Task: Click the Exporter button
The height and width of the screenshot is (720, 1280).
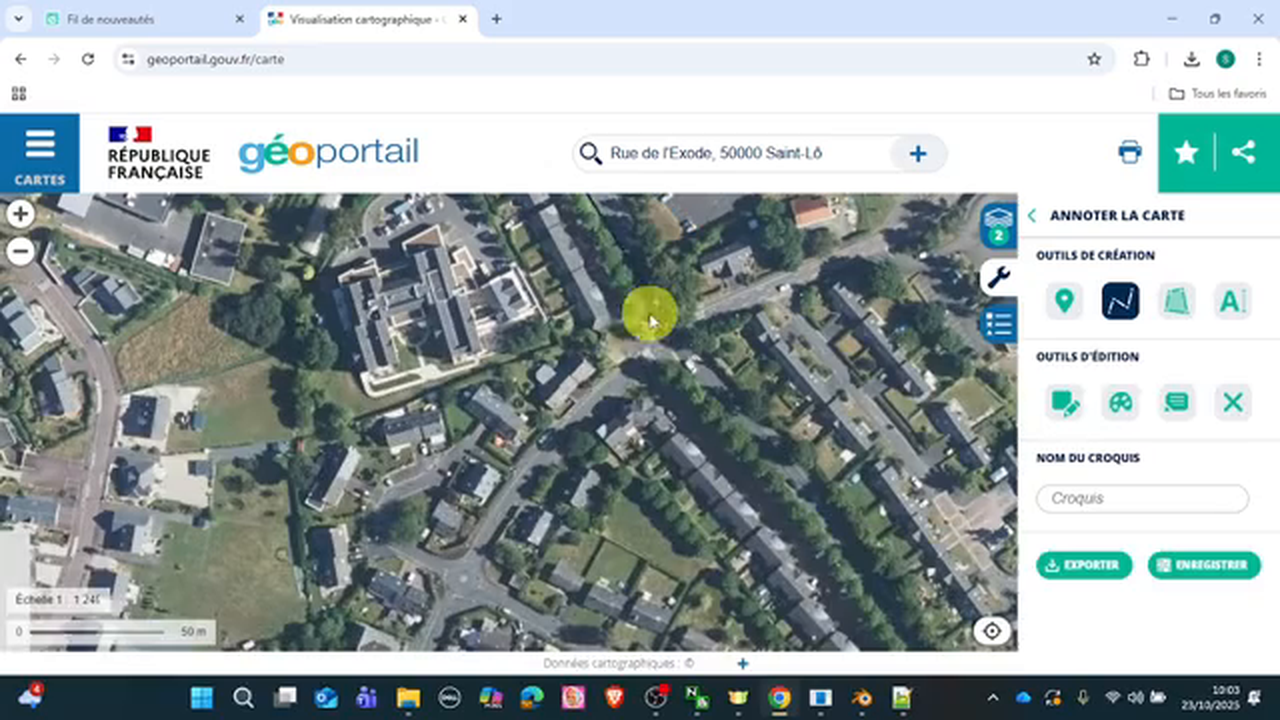Action: click(x=1083, y=565)
